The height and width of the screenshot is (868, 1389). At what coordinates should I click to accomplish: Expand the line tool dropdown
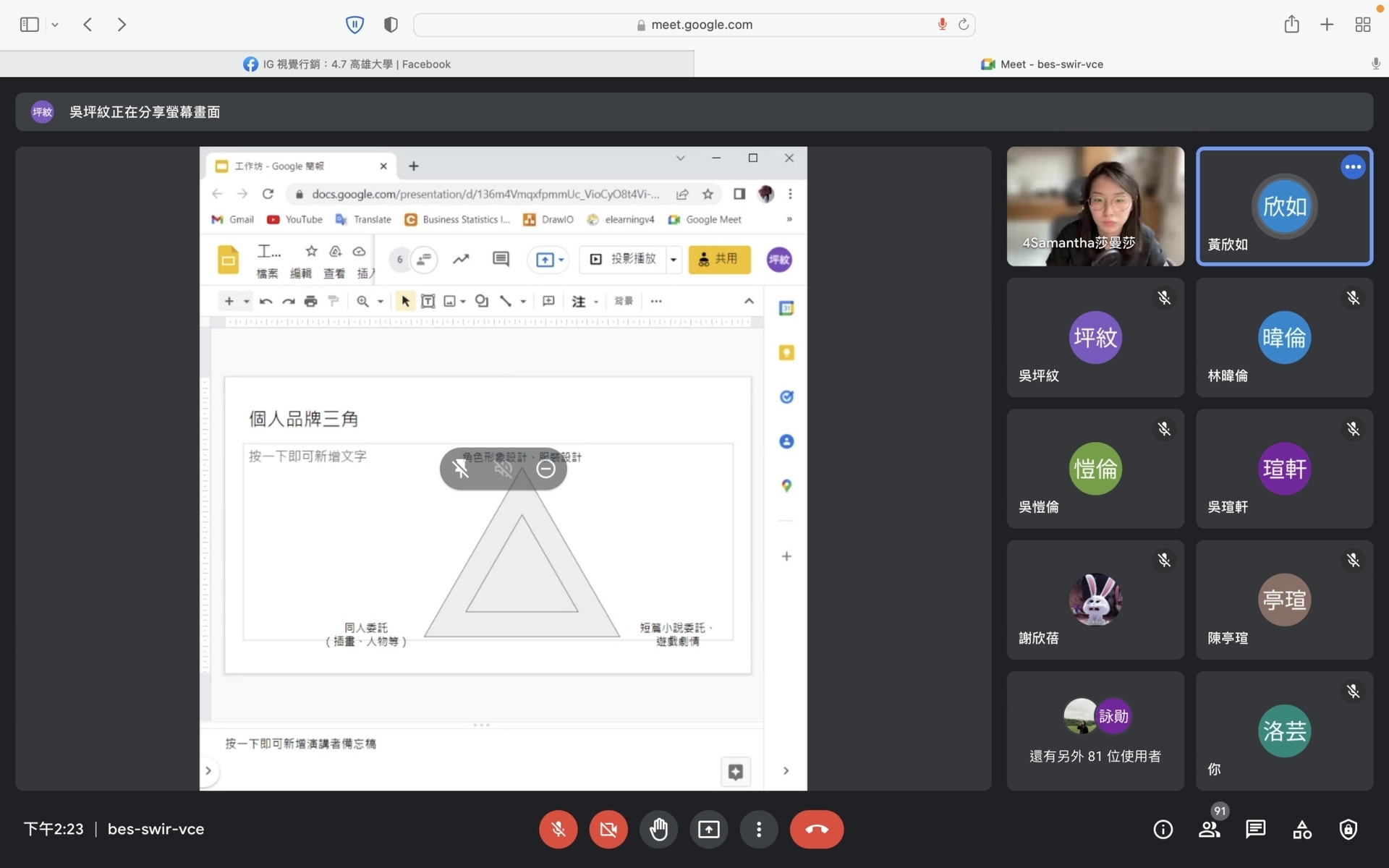tap(523, 301)
